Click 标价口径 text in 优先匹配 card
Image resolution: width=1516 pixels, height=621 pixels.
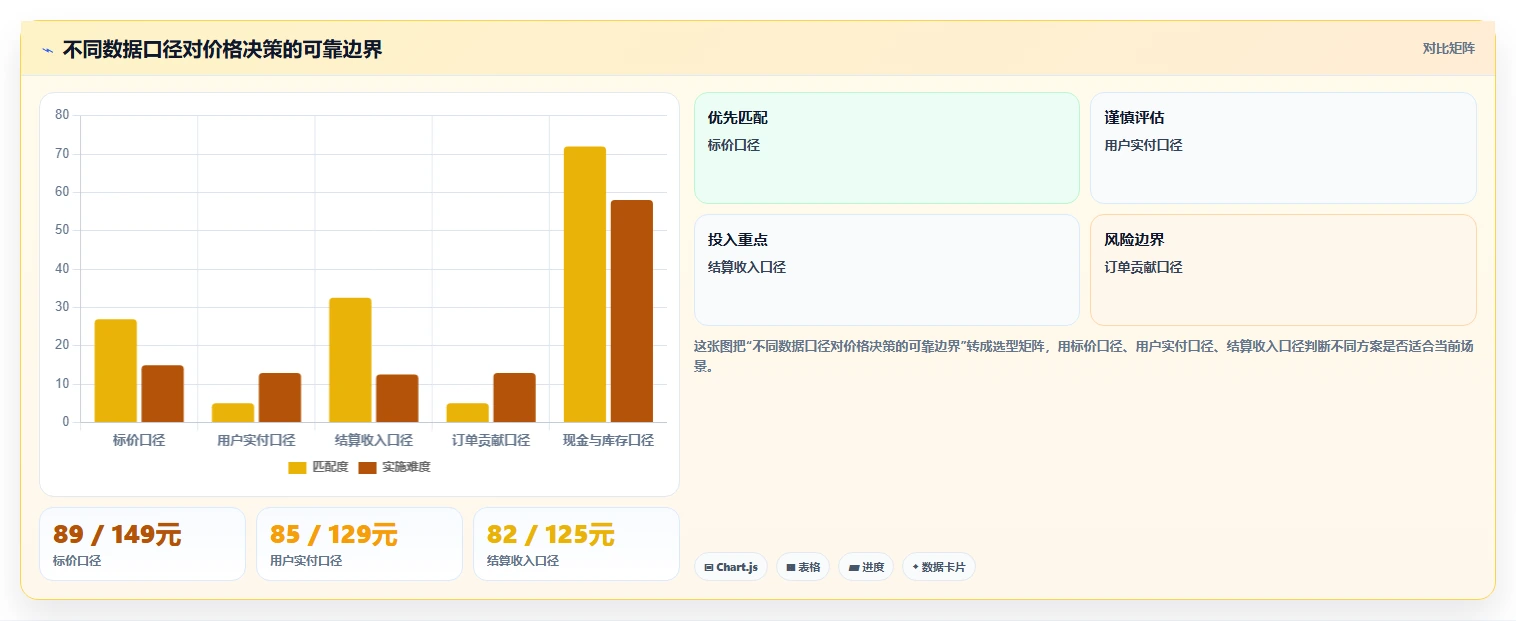pos(734,146)
